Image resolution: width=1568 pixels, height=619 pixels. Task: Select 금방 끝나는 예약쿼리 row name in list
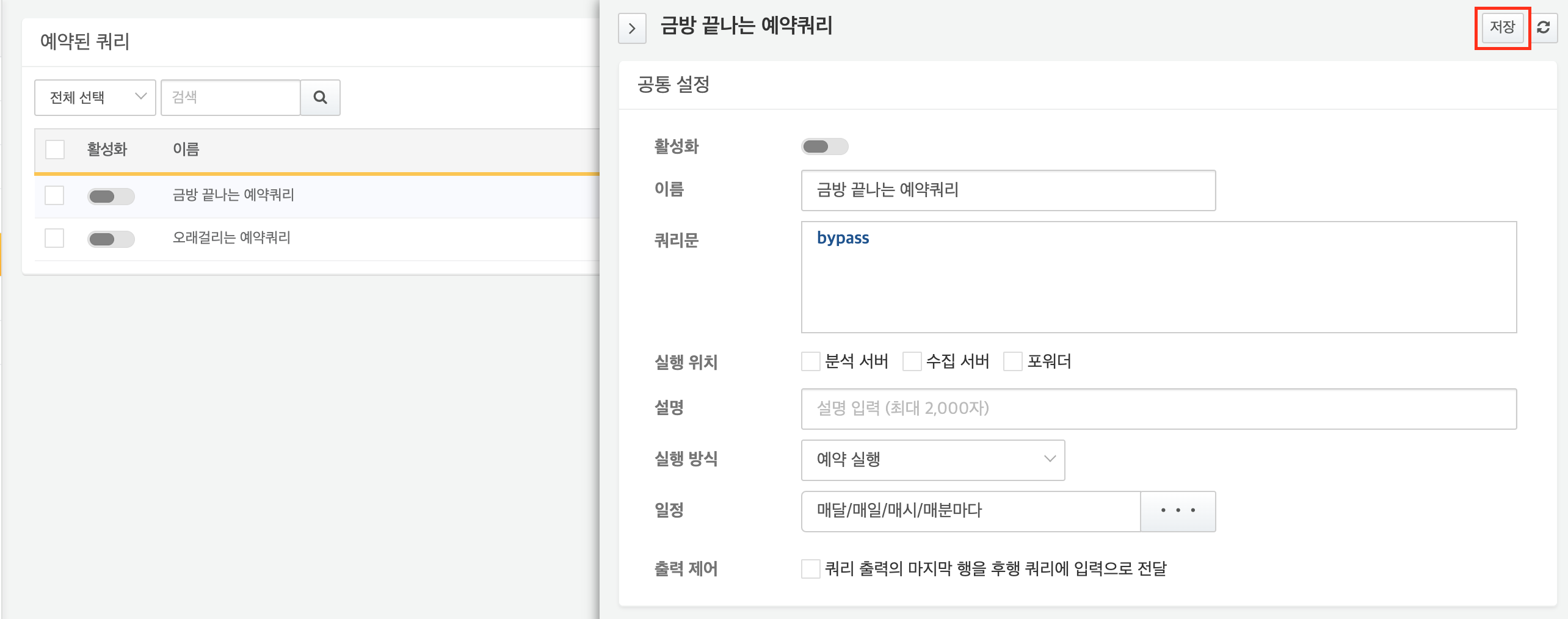233,195
